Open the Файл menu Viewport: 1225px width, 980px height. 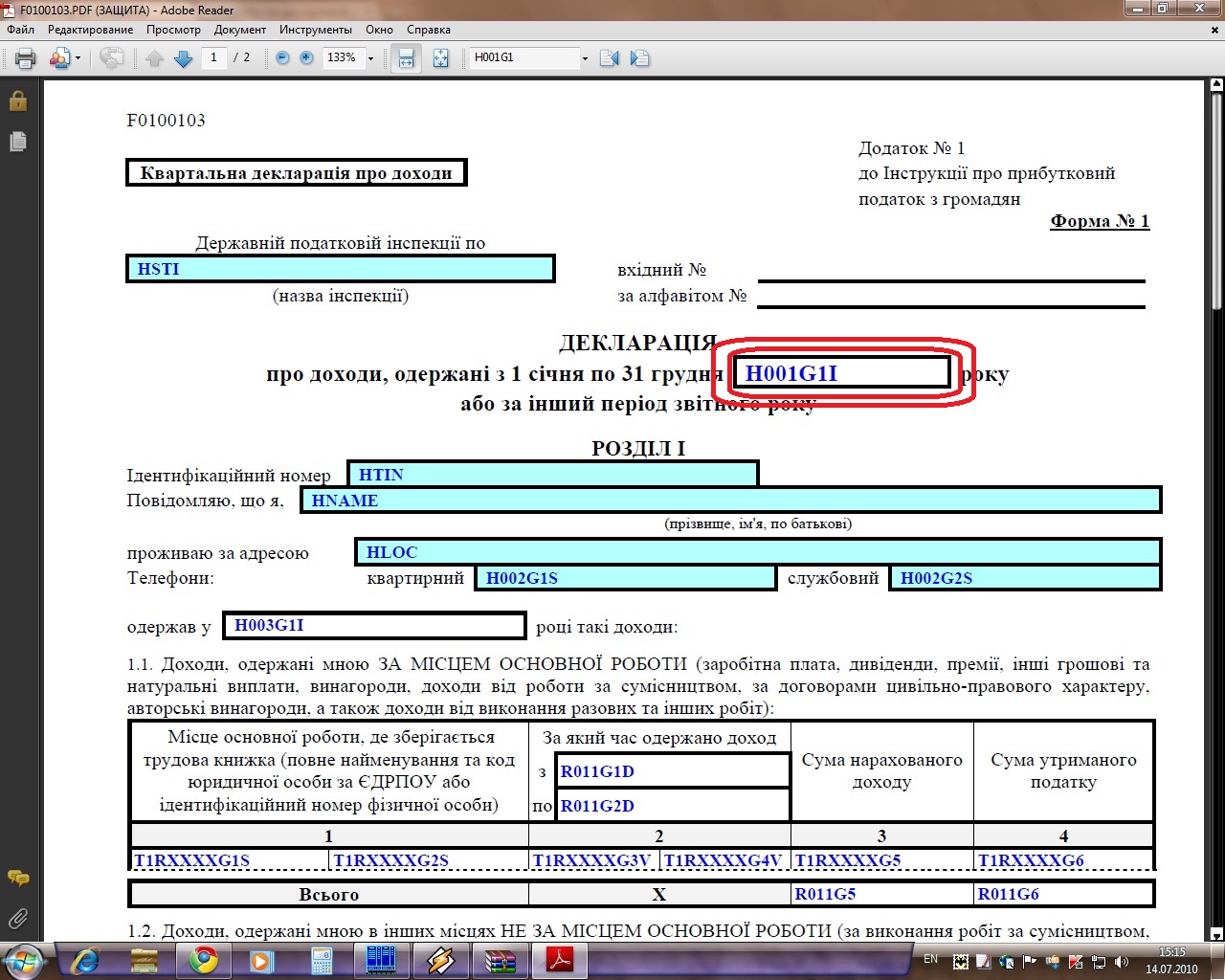pos(20,30)
